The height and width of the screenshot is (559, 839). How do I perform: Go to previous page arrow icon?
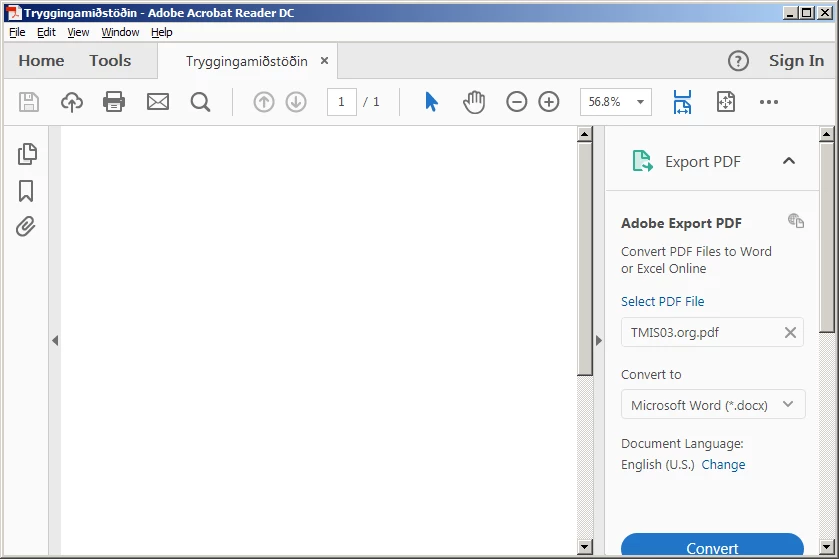tap(264, 102)
